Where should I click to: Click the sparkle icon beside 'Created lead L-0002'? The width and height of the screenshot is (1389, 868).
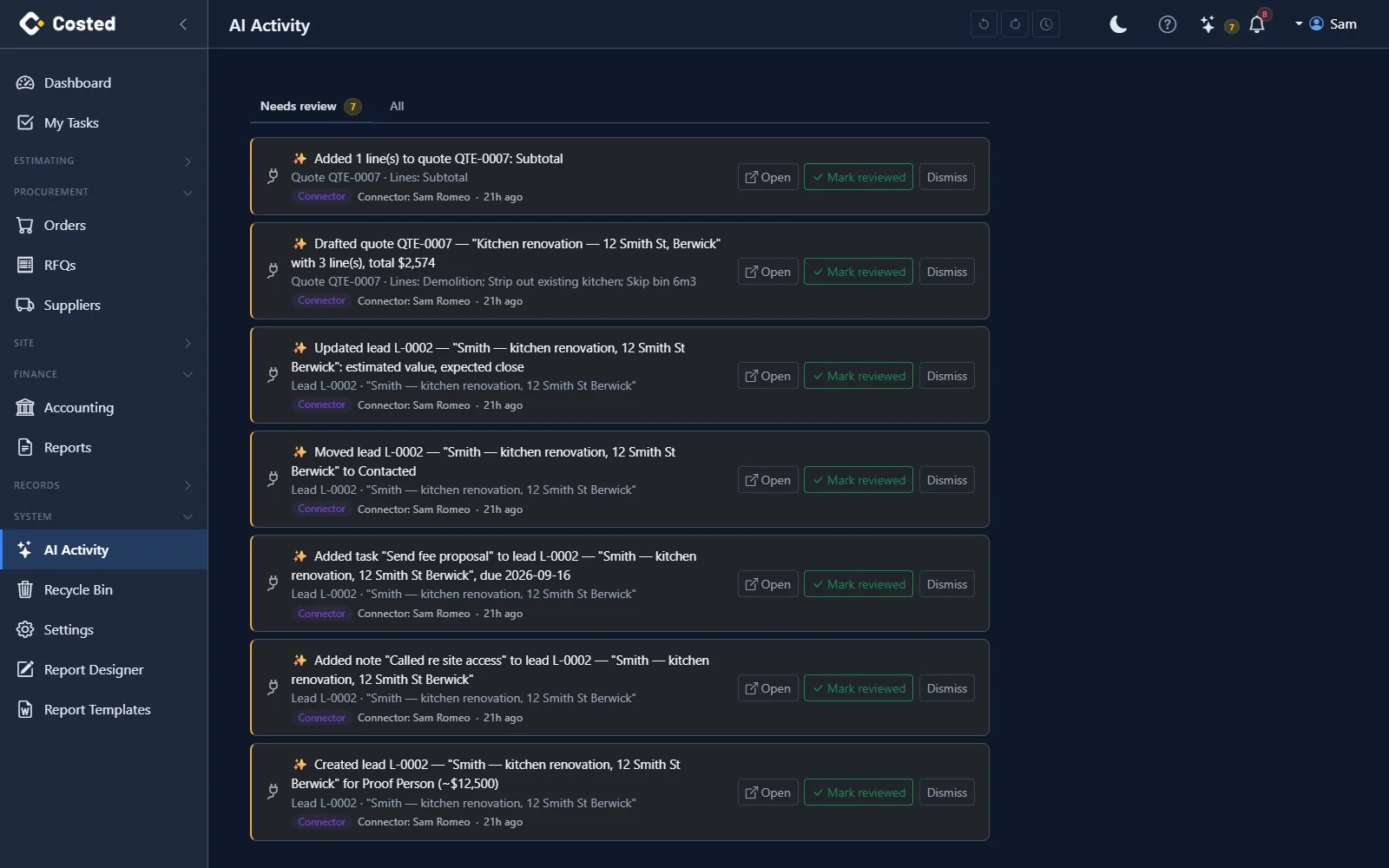[x=300, y=765]
